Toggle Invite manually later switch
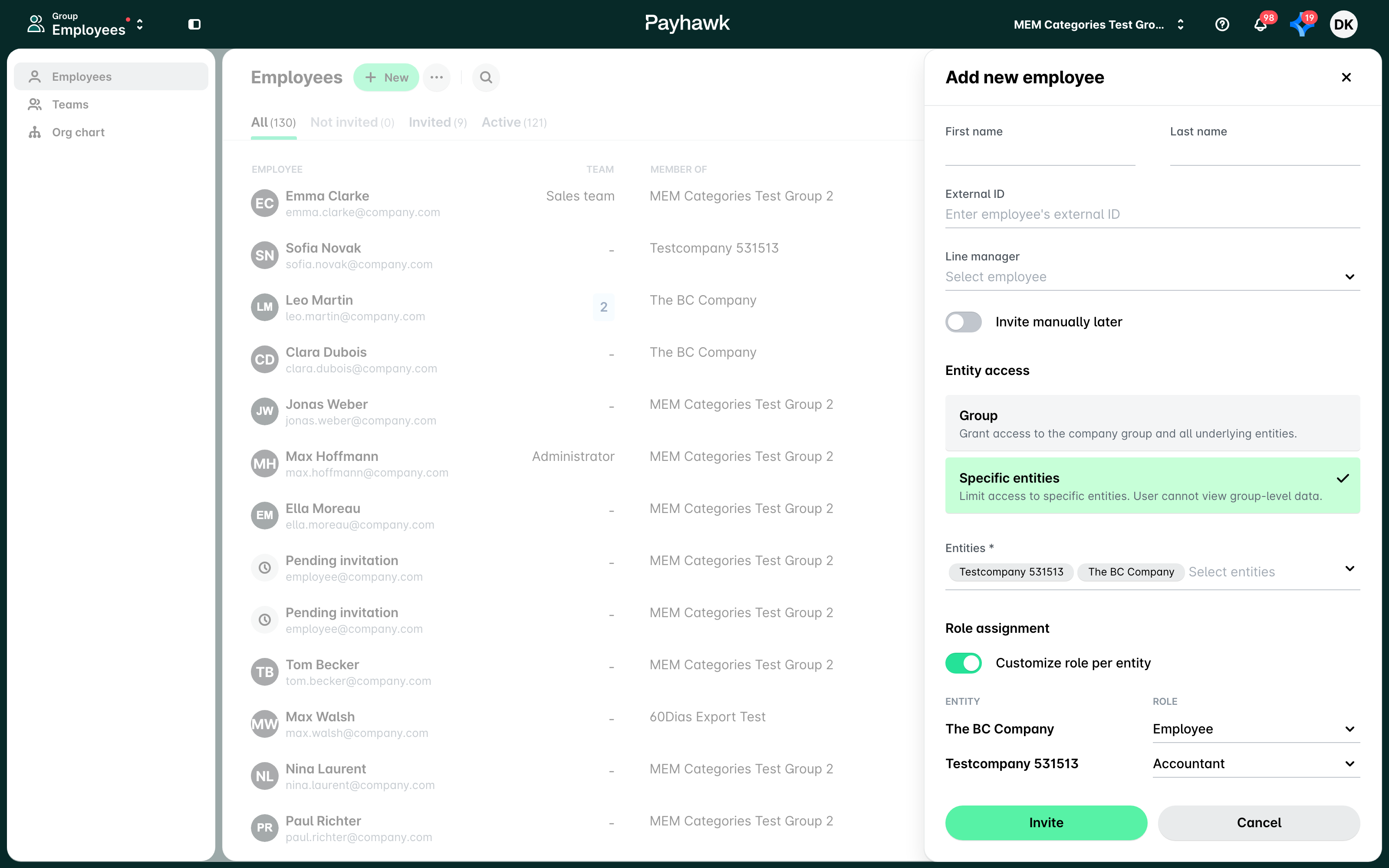This screenshot has height=868, width=1389. coord(963,322)
